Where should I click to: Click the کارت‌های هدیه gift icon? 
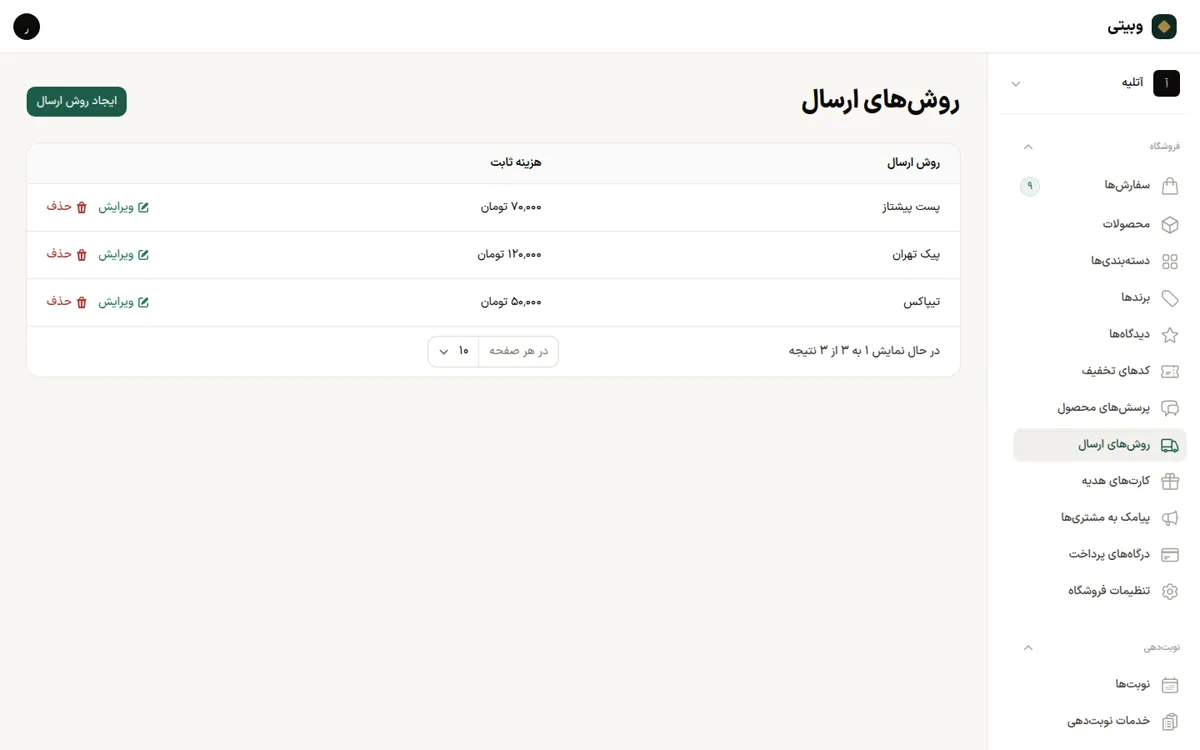pos(1169,481)
